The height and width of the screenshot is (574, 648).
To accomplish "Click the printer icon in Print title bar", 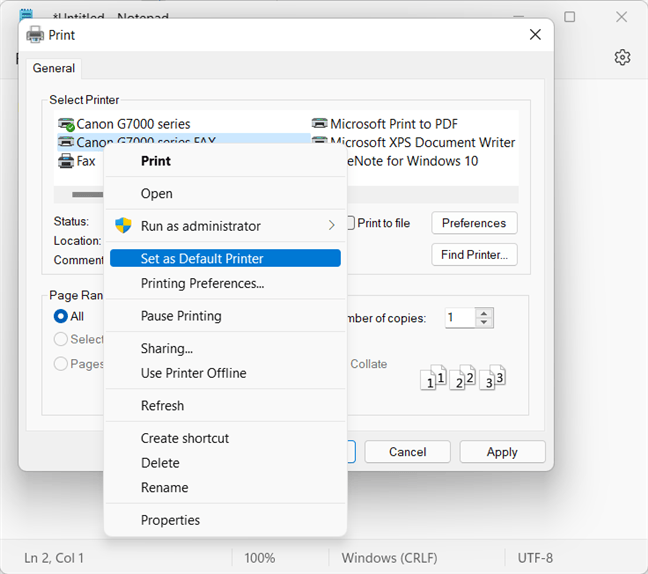I will tap(35, 35).
